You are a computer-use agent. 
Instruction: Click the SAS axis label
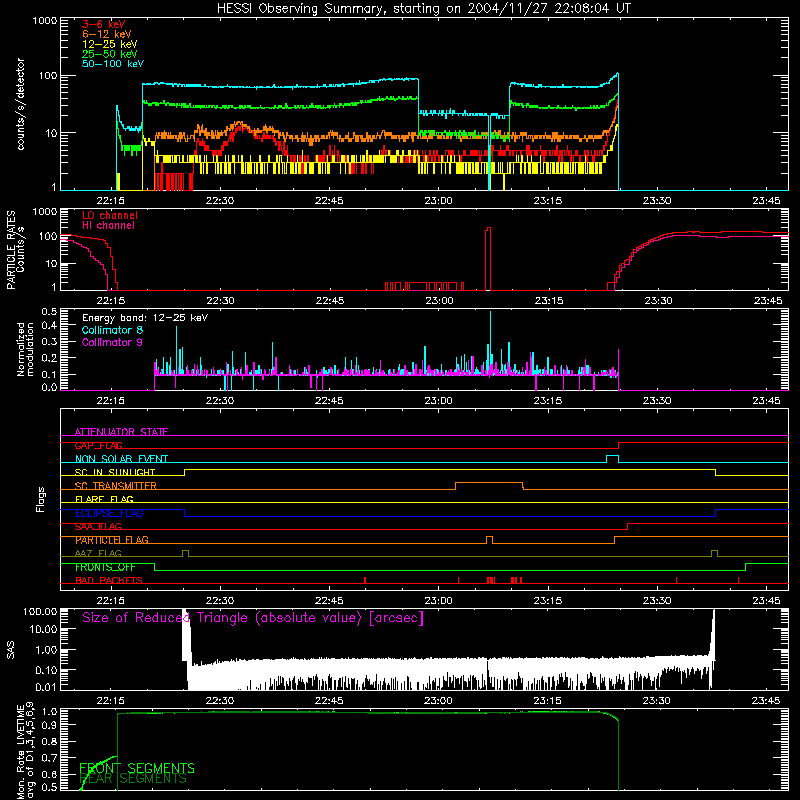pos(10,650)
